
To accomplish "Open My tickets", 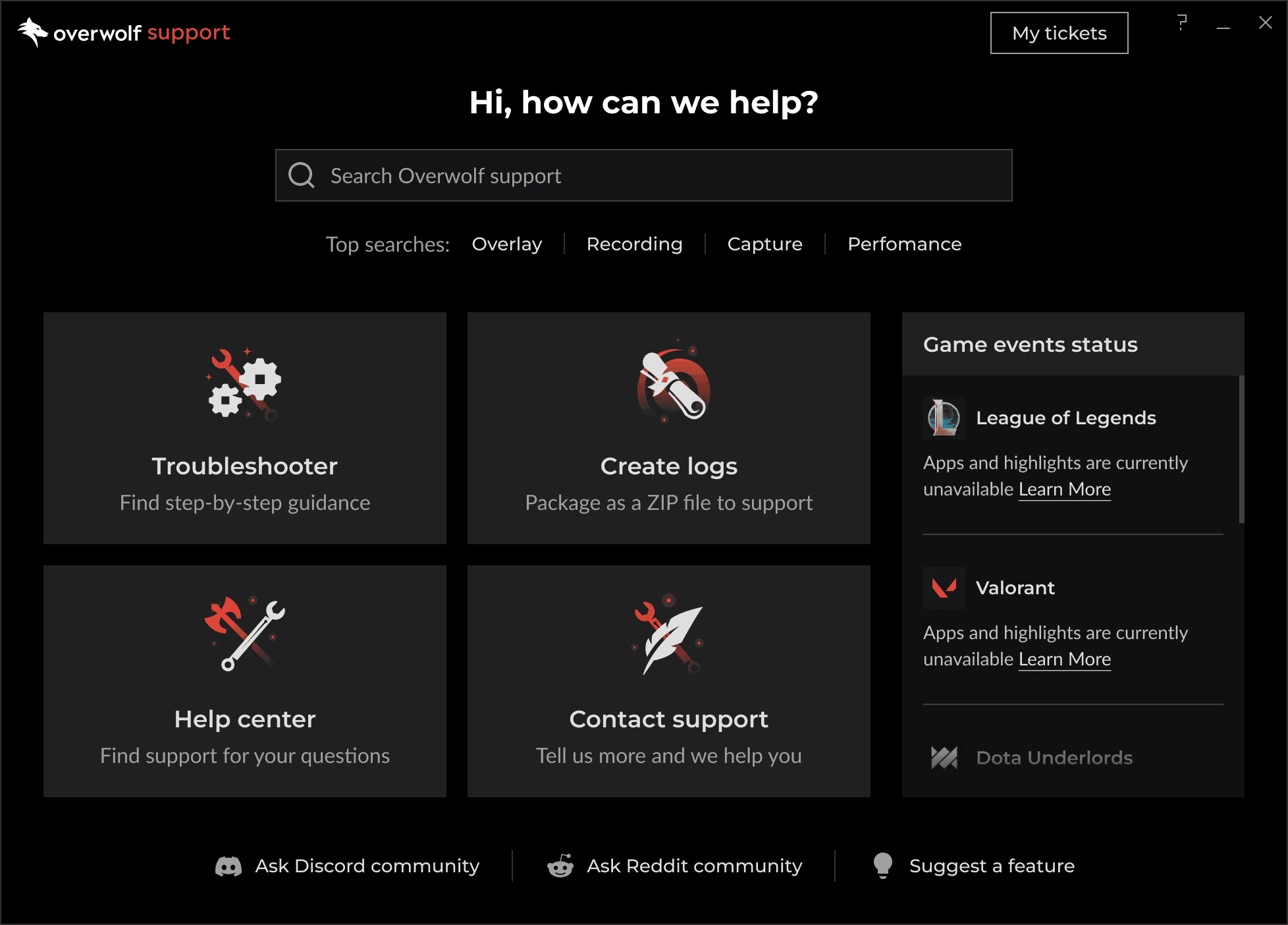I will pos(1059,33).
